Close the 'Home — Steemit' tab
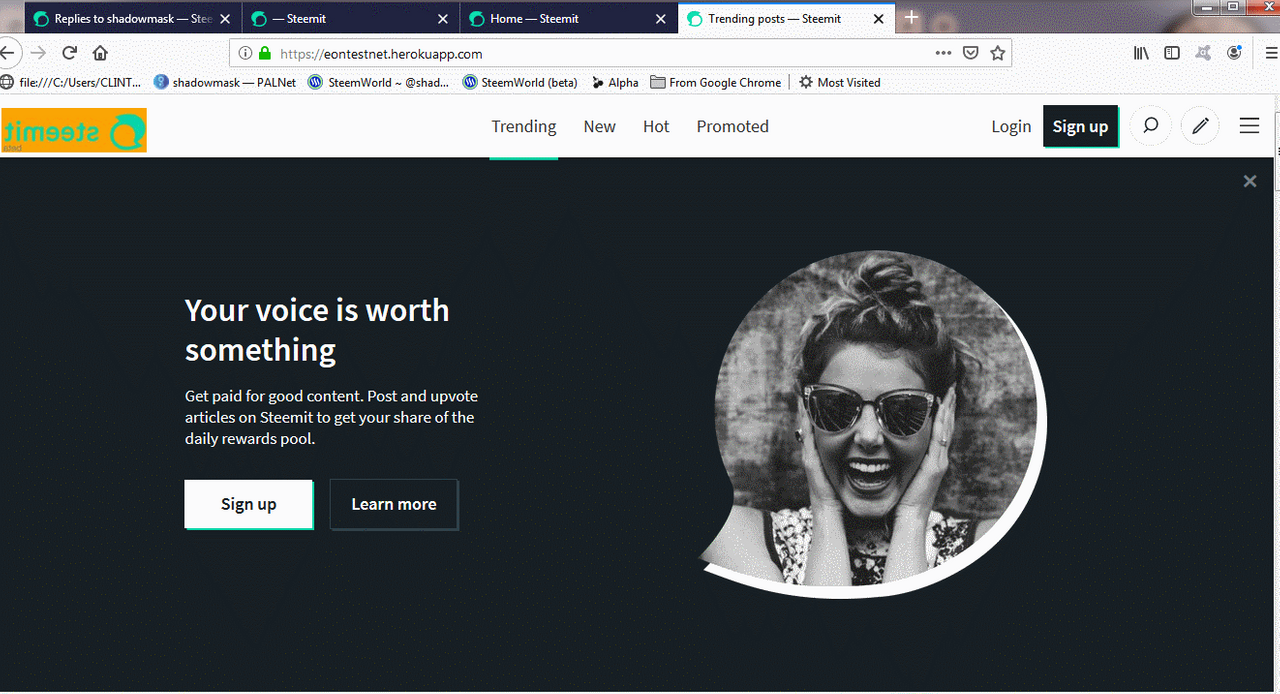Viewport: 1280px width, 694px height. click(x=660, y=19)
